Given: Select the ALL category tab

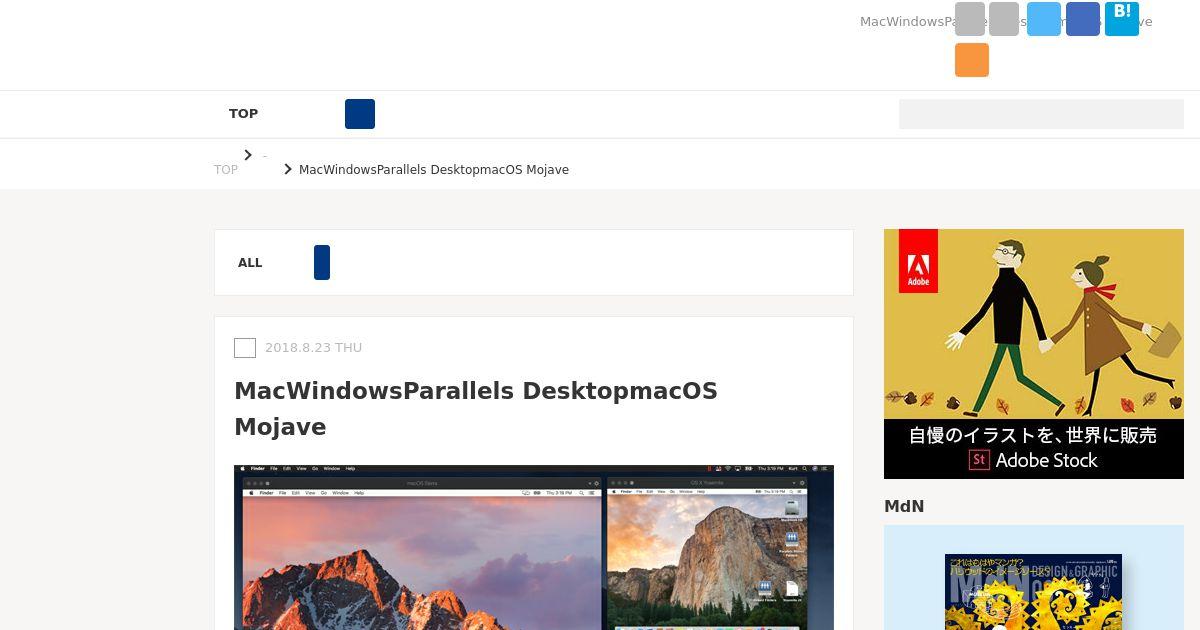Looking at the screenshot, I should (x=250, y=263).
